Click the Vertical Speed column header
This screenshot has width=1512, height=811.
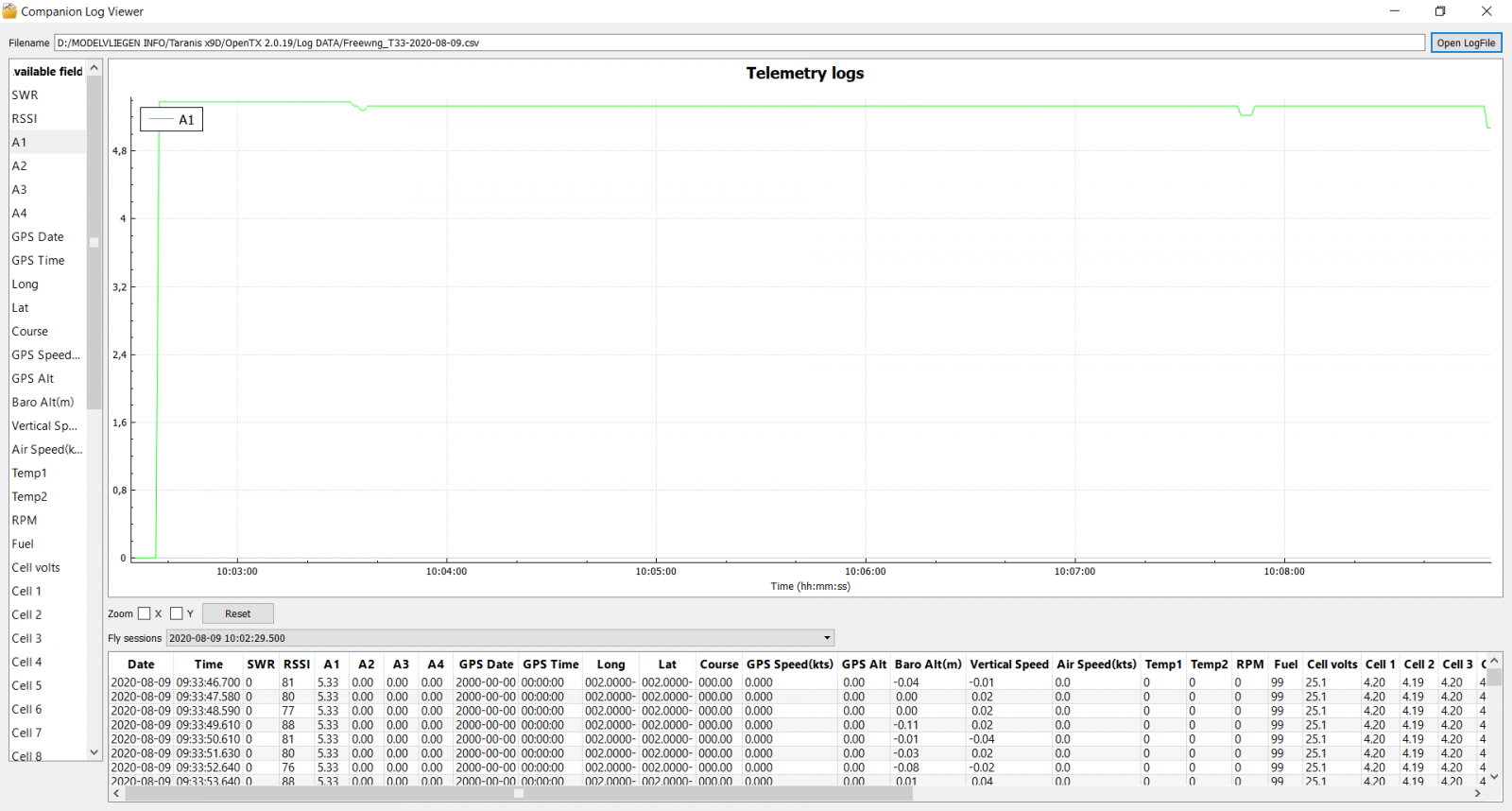click(1009, 664)
